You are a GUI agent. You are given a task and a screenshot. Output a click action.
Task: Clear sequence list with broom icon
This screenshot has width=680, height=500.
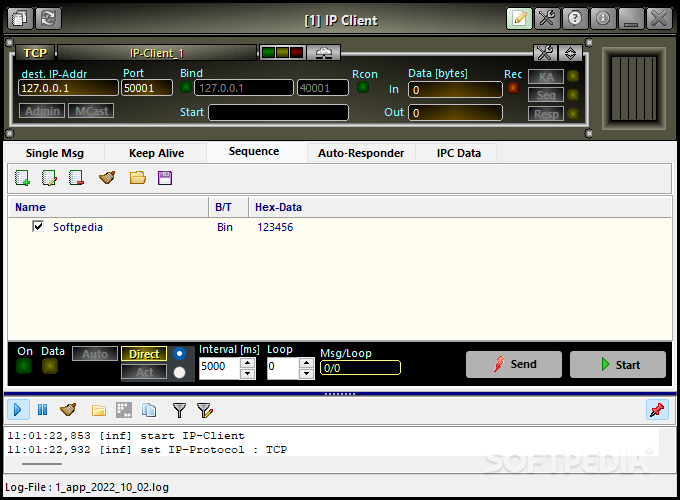tap(107, 178)
